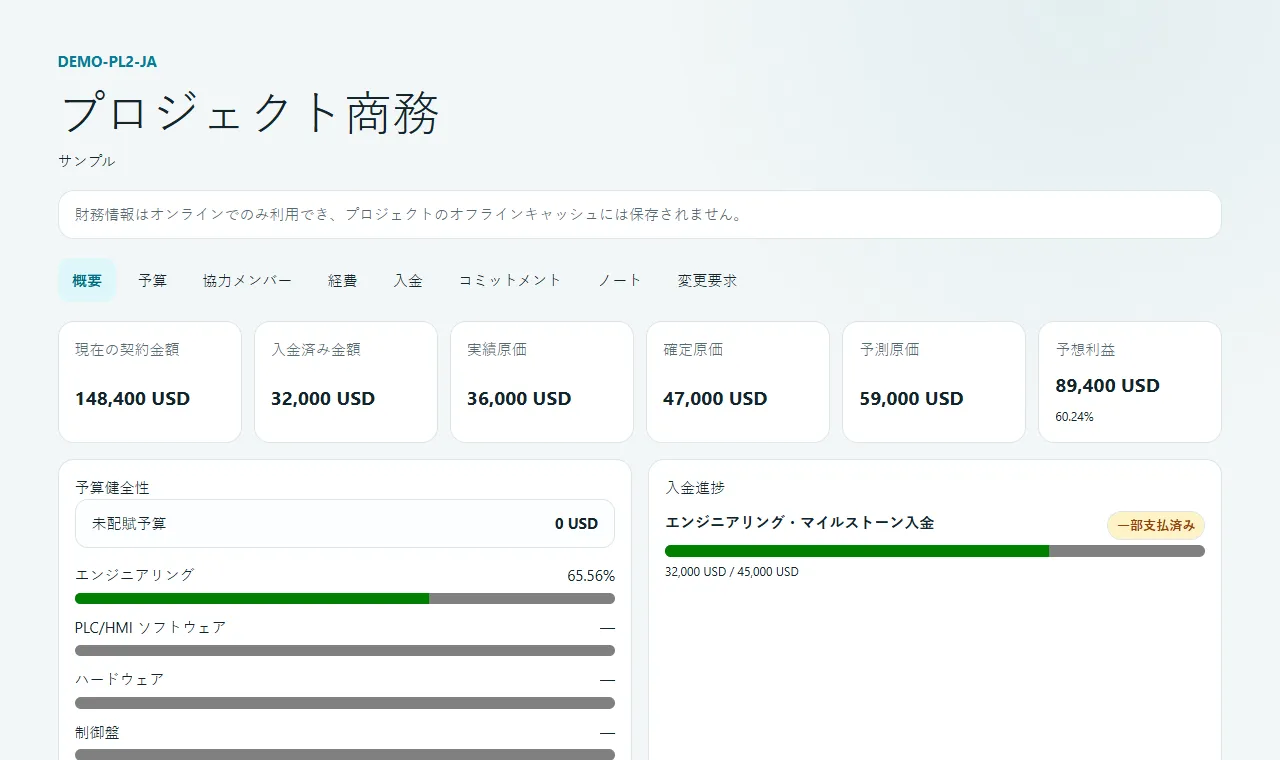The width and height of the screenshot is (1280, 760).
Task: Click the 65.56% percentage value
Action: tap(591, 576)
